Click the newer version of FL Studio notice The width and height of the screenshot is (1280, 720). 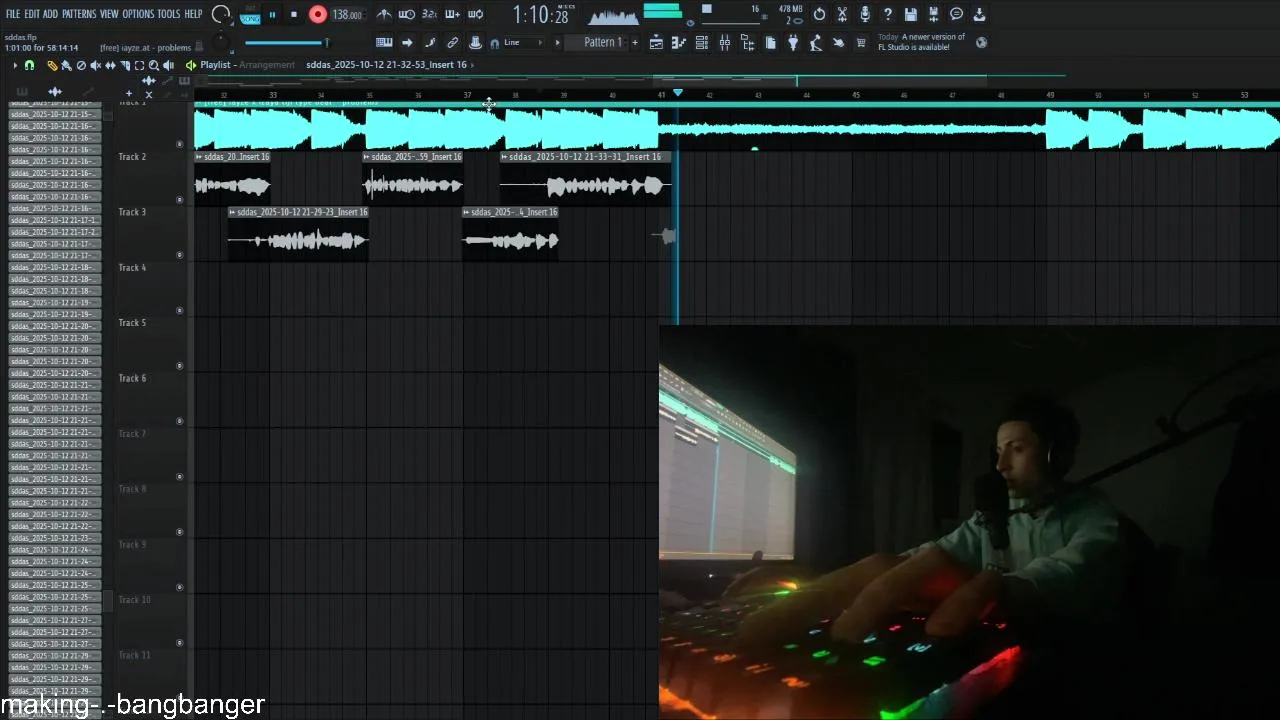922,42
